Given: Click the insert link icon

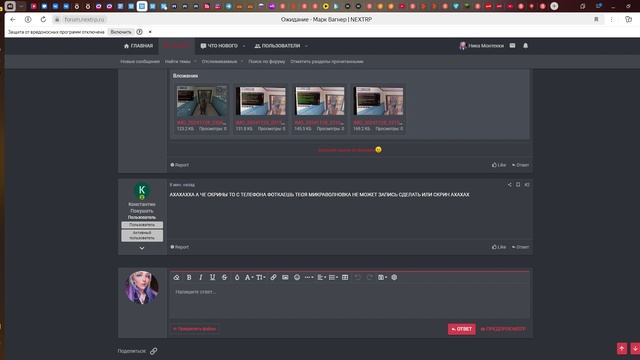Looking at the screenshot, I should coord(273,278).
